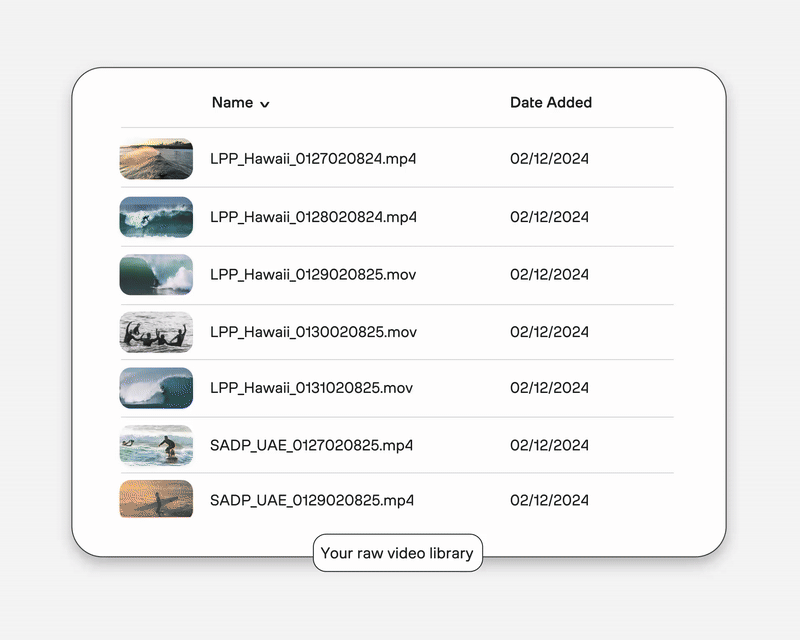Select the SADP_UAE_0129020825.mp4 sunset thumbnail
This screenshot has width=800, height=640.
pyautogui.click(x=156, y=499)
